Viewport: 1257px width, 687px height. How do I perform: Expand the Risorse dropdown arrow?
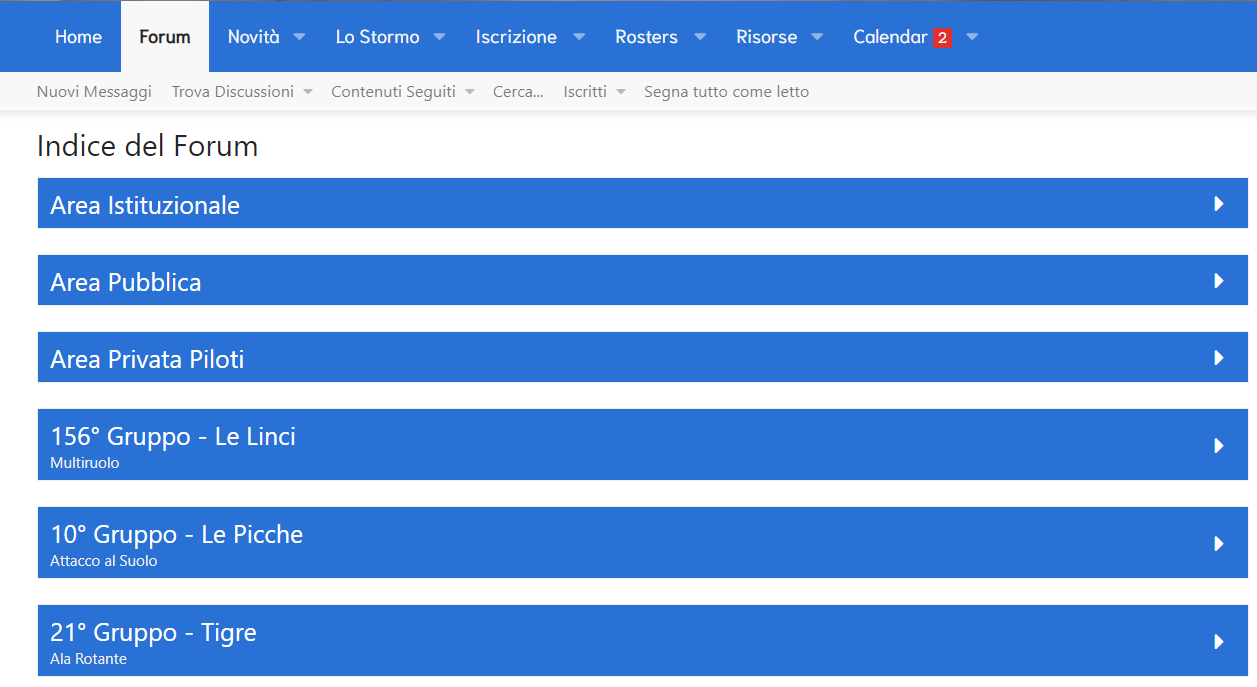tap(817, 37)
